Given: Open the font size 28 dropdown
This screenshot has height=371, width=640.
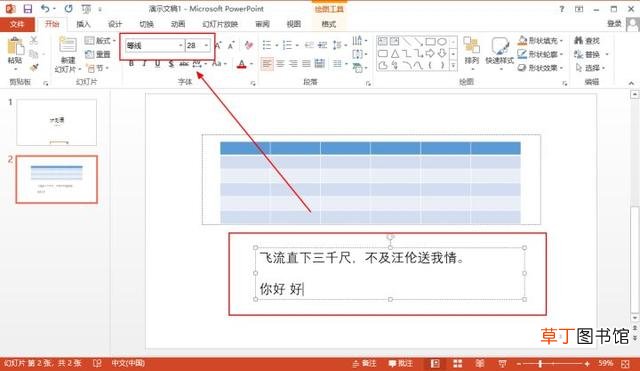Looking at the screenshot, I should point(206,45).
